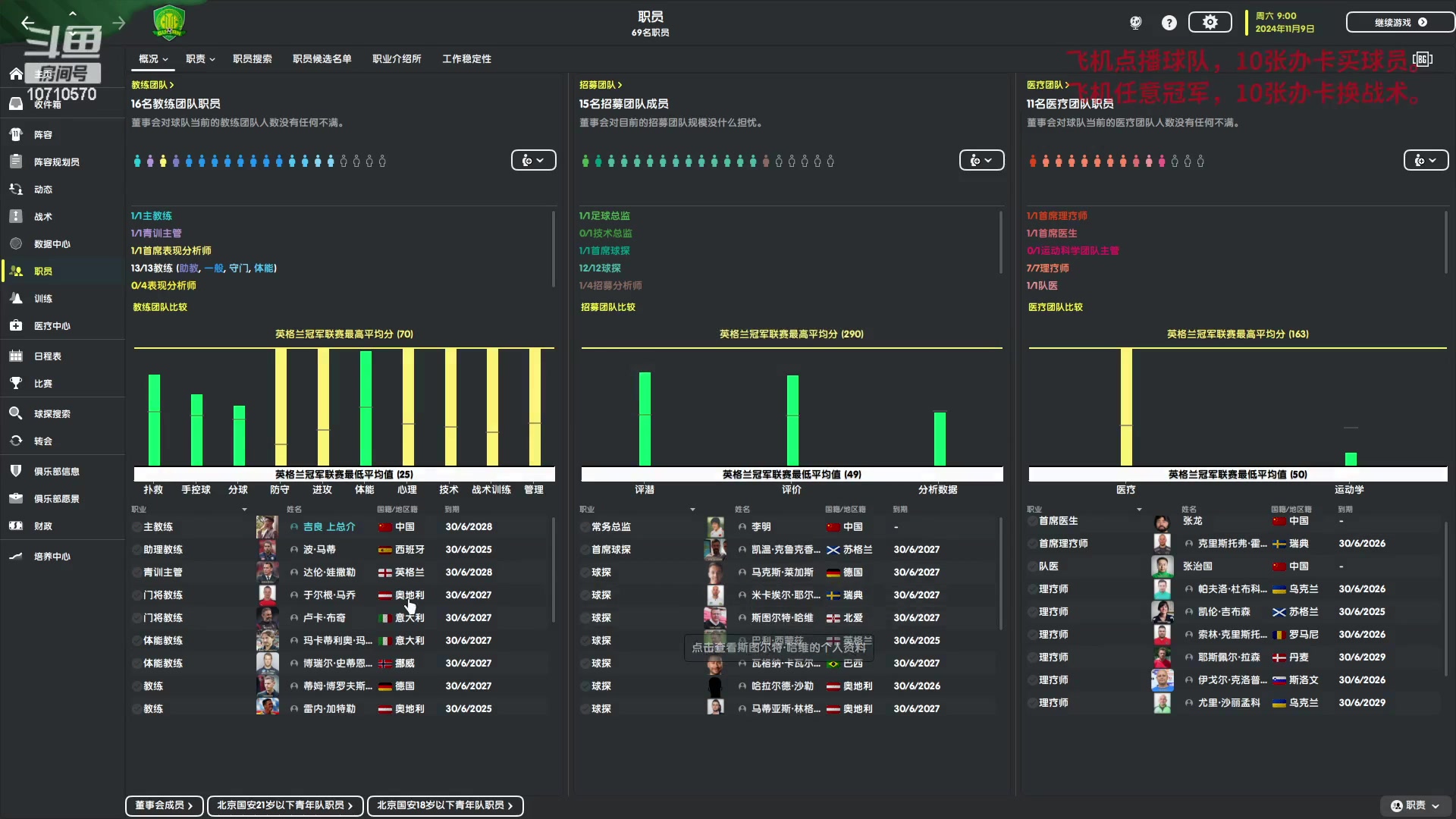
Task: Click 李明 staff portrait thumbnail
Action: tap(715, 527)
